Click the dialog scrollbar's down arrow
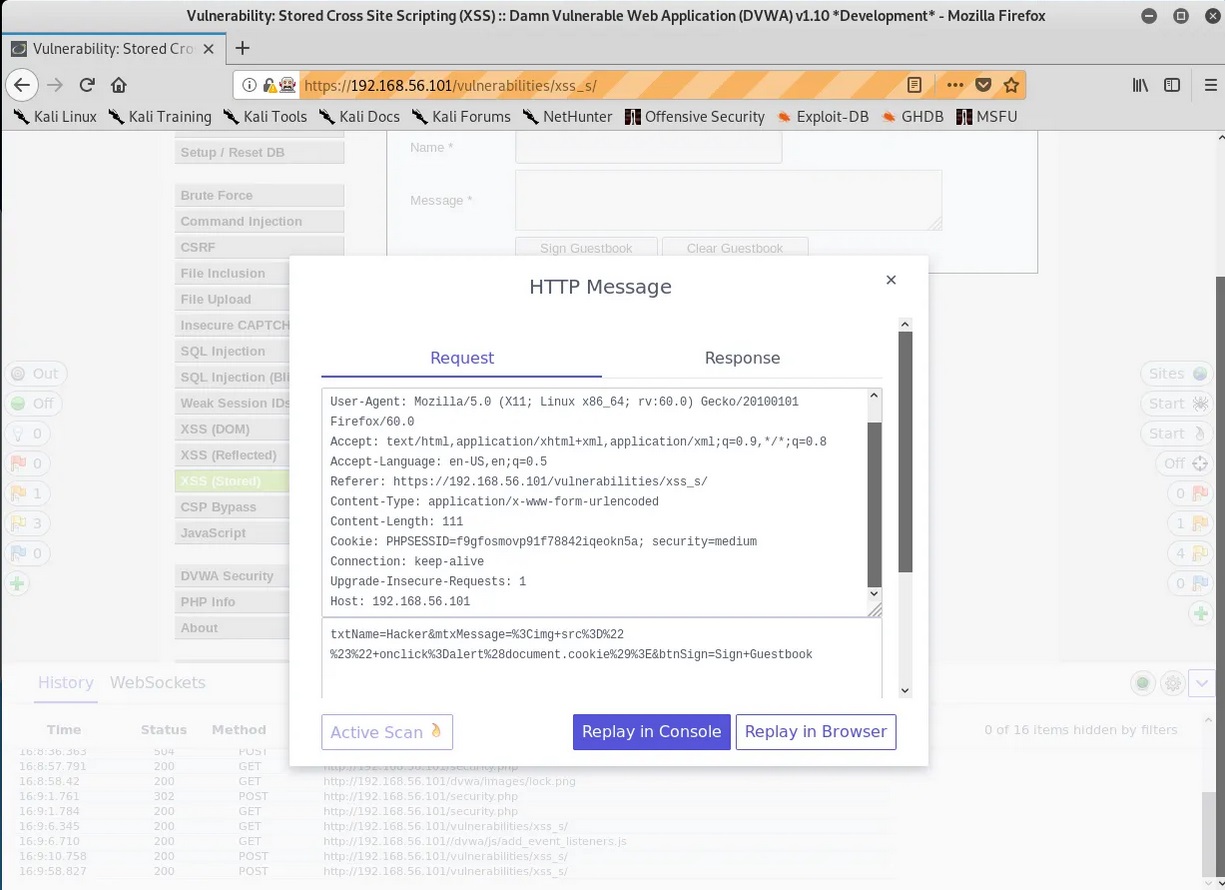The width and height of the screenshot is (1225, 890). click(x=905, y=690)
